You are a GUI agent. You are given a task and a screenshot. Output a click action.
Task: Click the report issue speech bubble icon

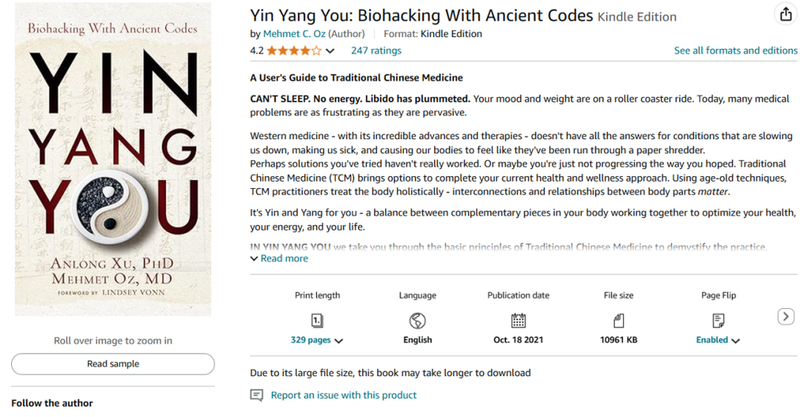pos(257,395)
